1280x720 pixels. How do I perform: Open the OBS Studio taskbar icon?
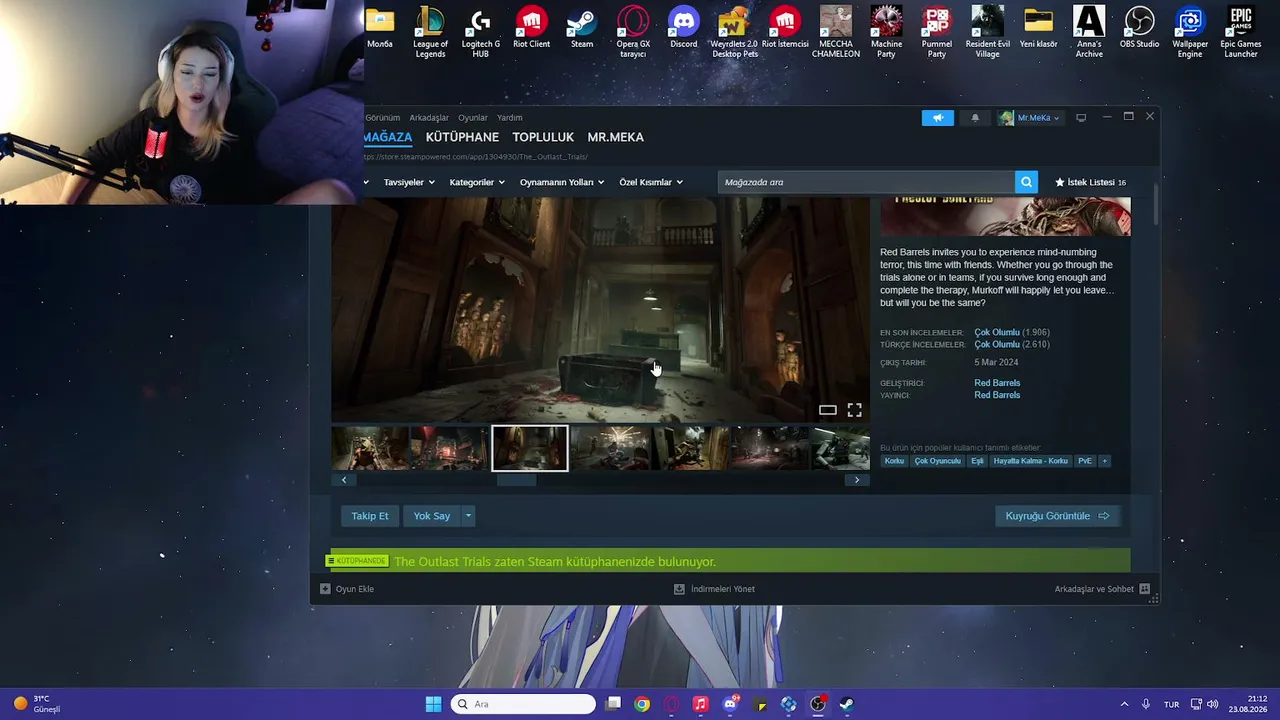click(817, 704)
